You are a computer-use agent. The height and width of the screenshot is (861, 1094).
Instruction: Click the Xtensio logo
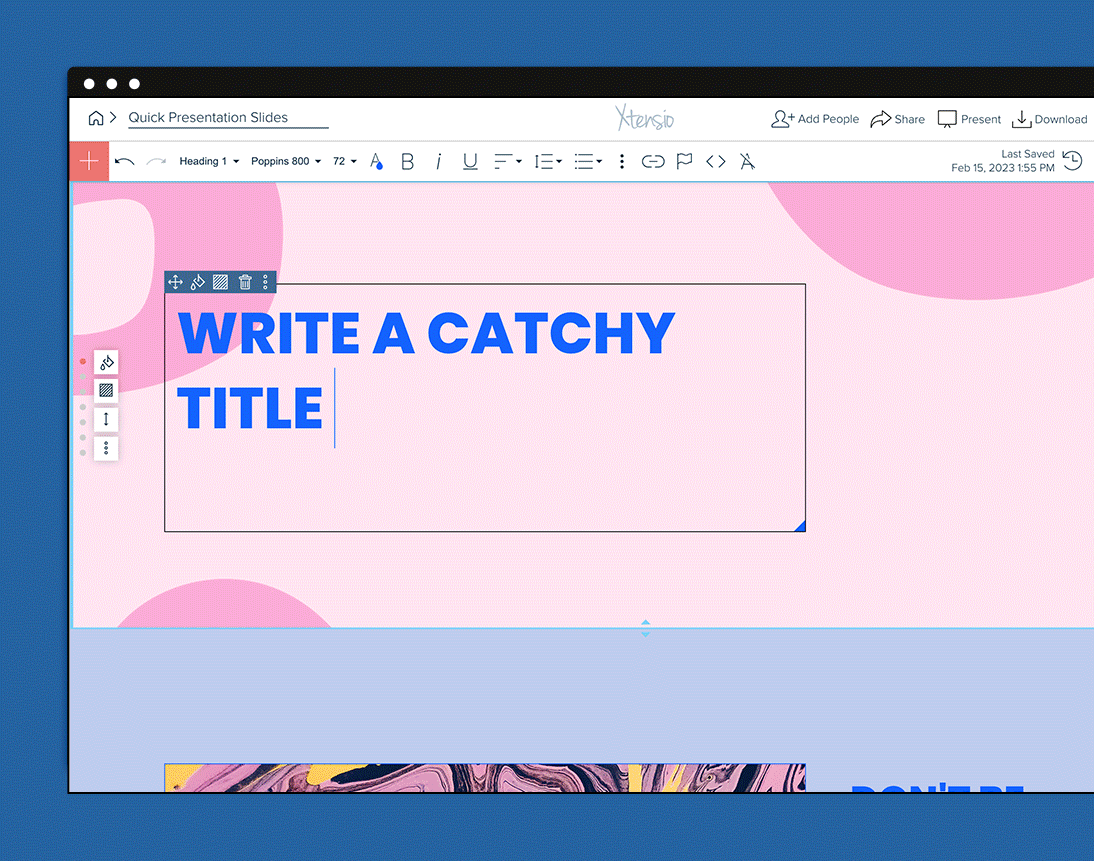point(645,118)
